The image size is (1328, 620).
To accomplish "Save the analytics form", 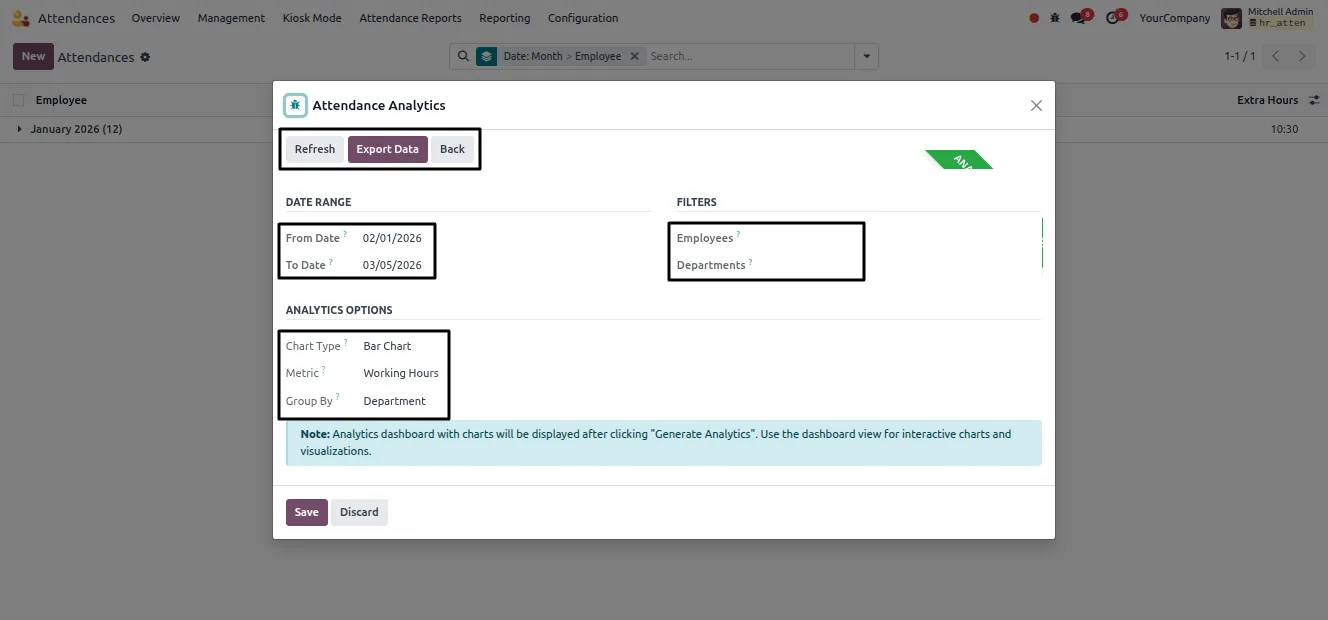I will 307,512.
